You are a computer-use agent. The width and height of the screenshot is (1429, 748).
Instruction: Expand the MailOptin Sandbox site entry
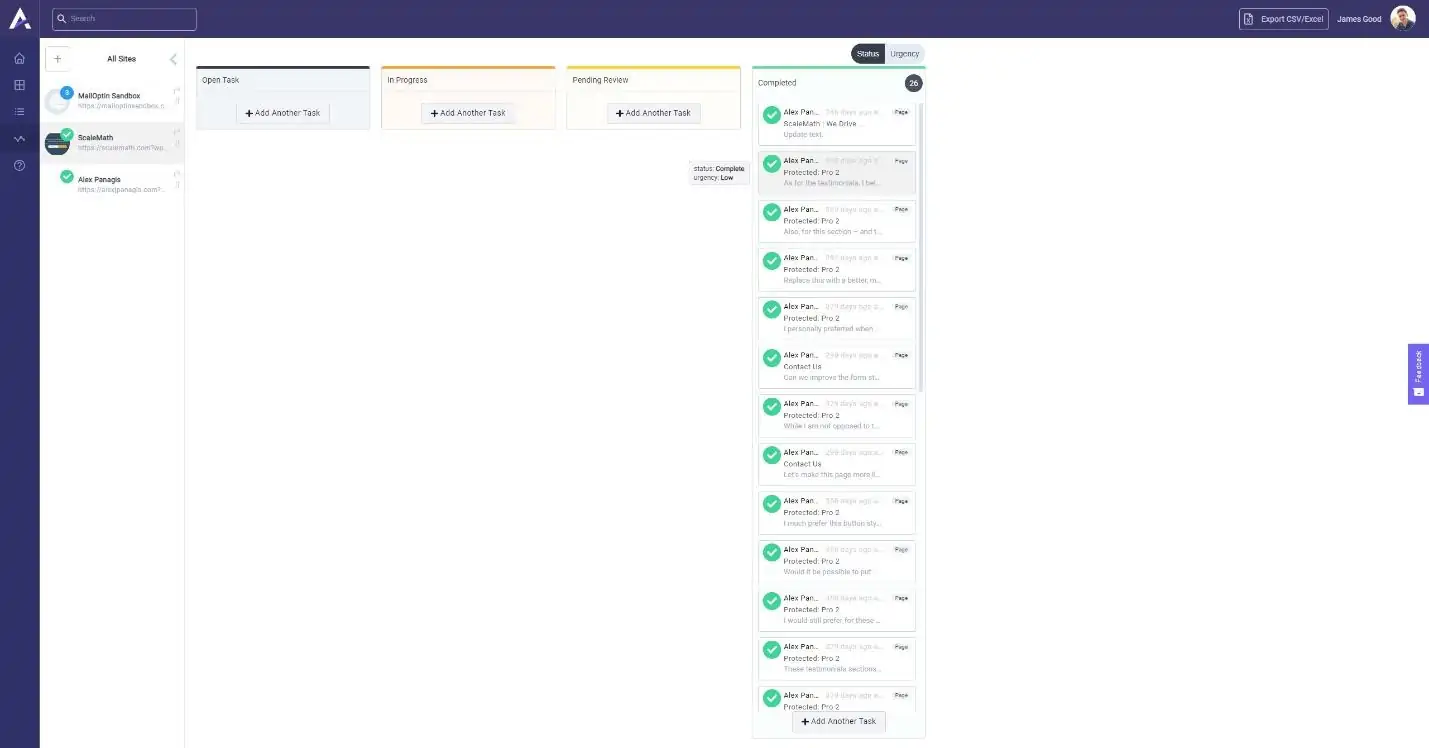point(177,90)
